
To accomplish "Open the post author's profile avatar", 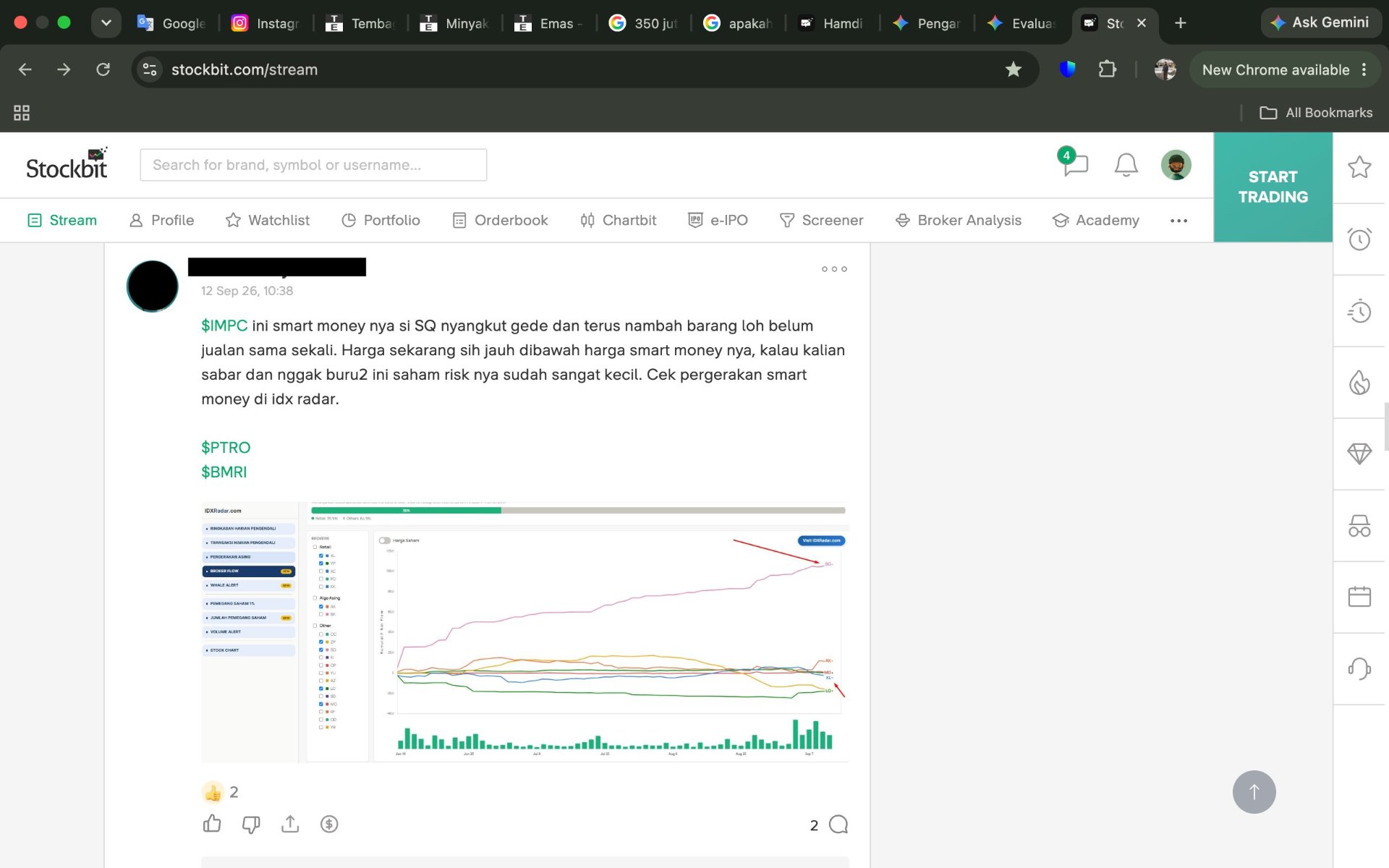I will 153,286.
